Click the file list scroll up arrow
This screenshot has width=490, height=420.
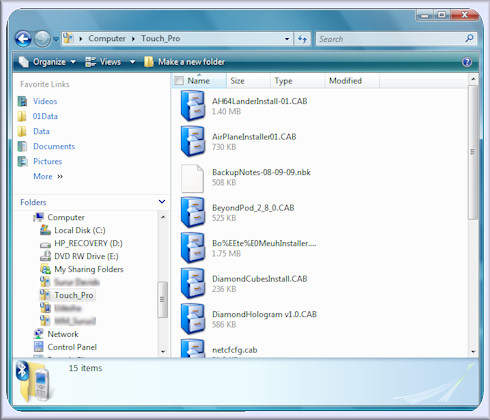[x=473, y=79]
